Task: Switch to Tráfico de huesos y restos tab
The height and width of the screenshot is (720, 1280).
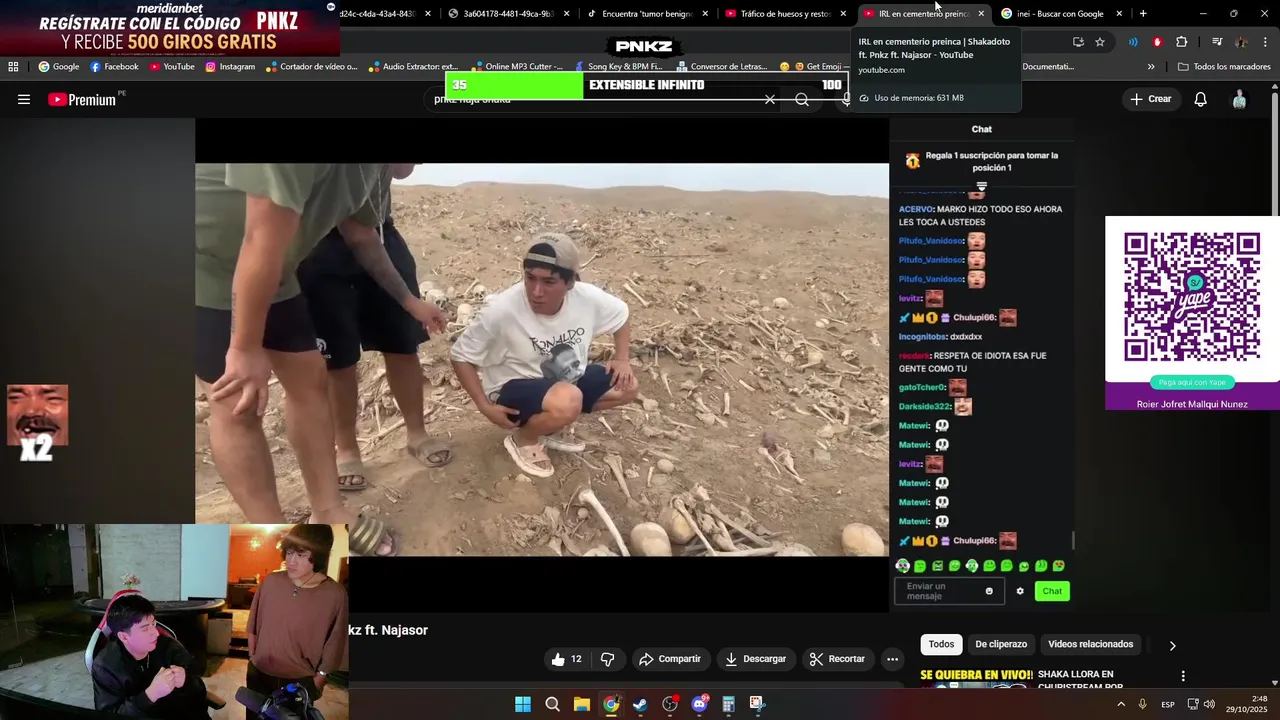Action: [784, 14]
